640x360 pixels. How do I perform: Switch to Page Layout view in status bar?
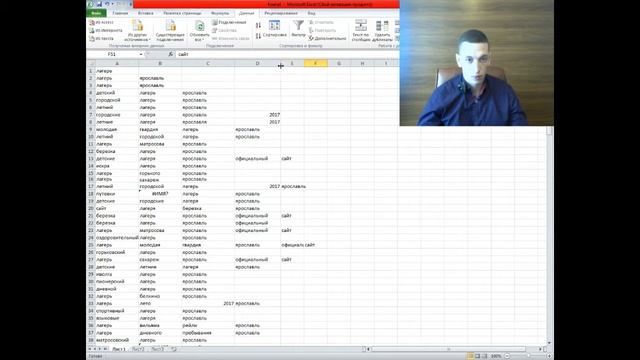pyautogui.click(x=478, y=356)
